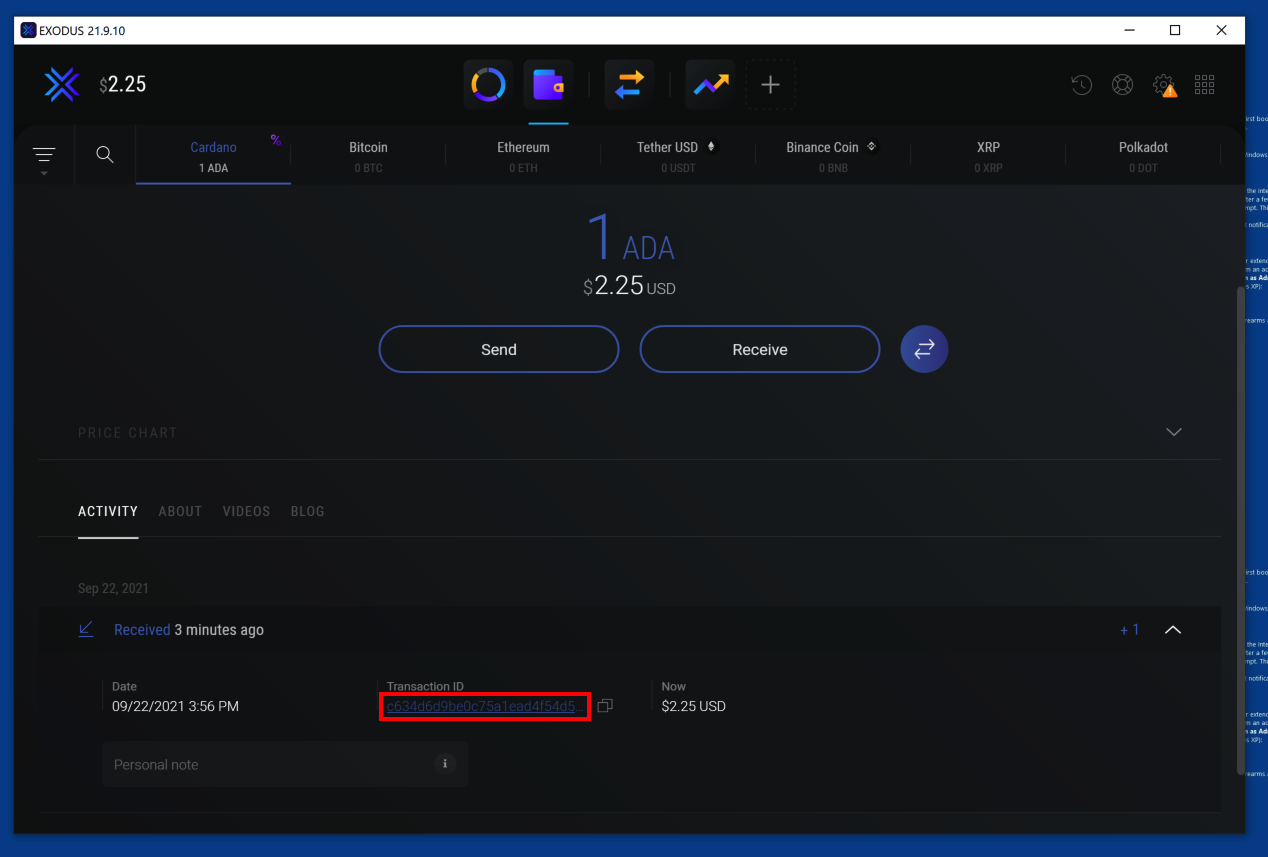Copy the transaction ID using copy icon
This screenshot has height=857, width=1268.
click(605, 706)
